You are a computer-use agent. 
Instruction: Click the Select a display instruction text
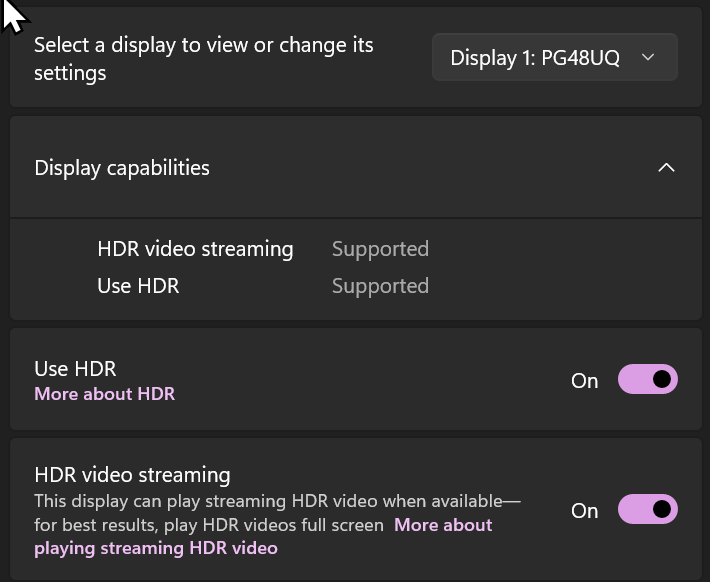coord(204,59)
